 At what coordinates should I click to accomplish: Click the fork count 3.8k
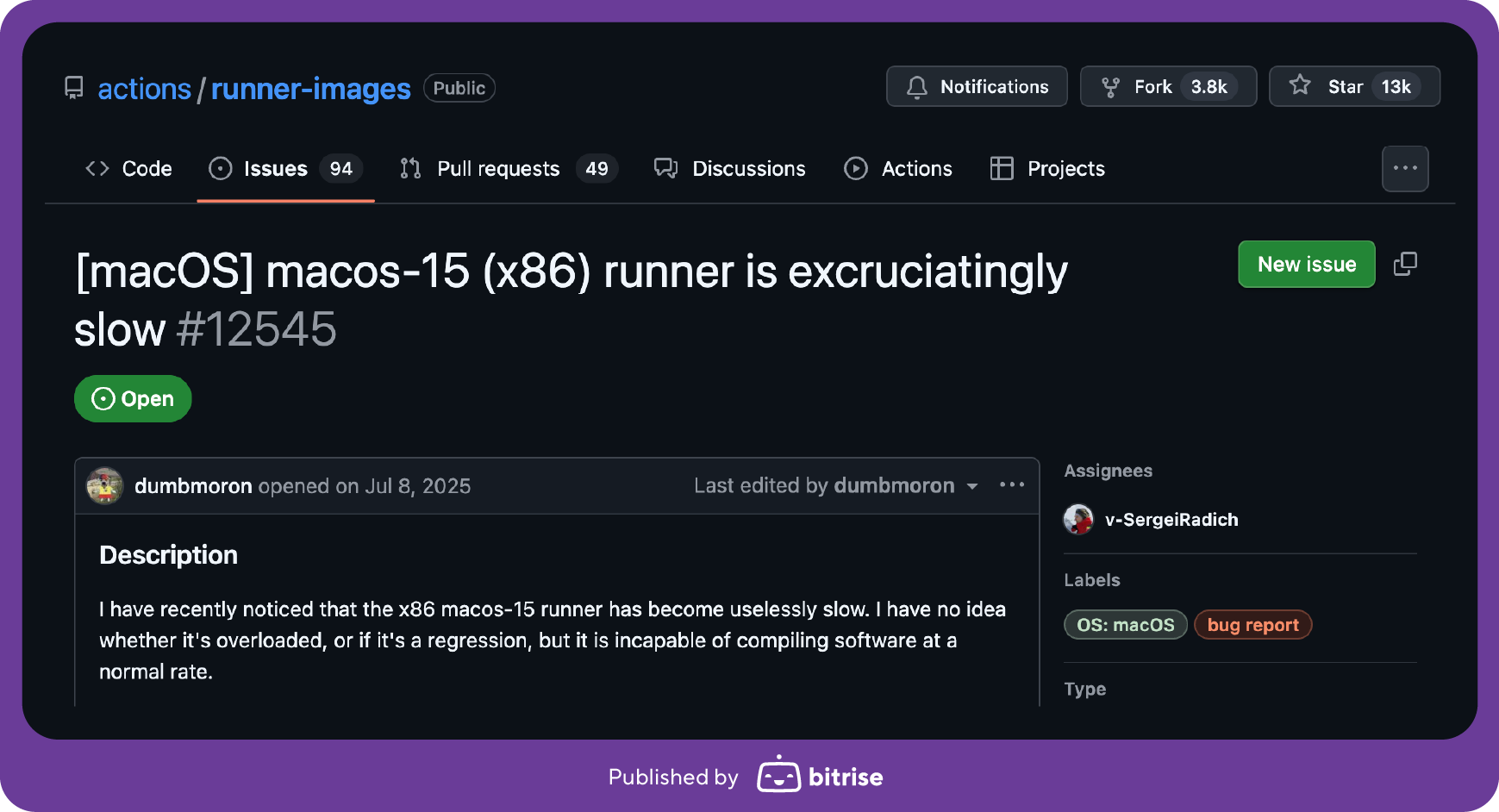(1209, 87)
